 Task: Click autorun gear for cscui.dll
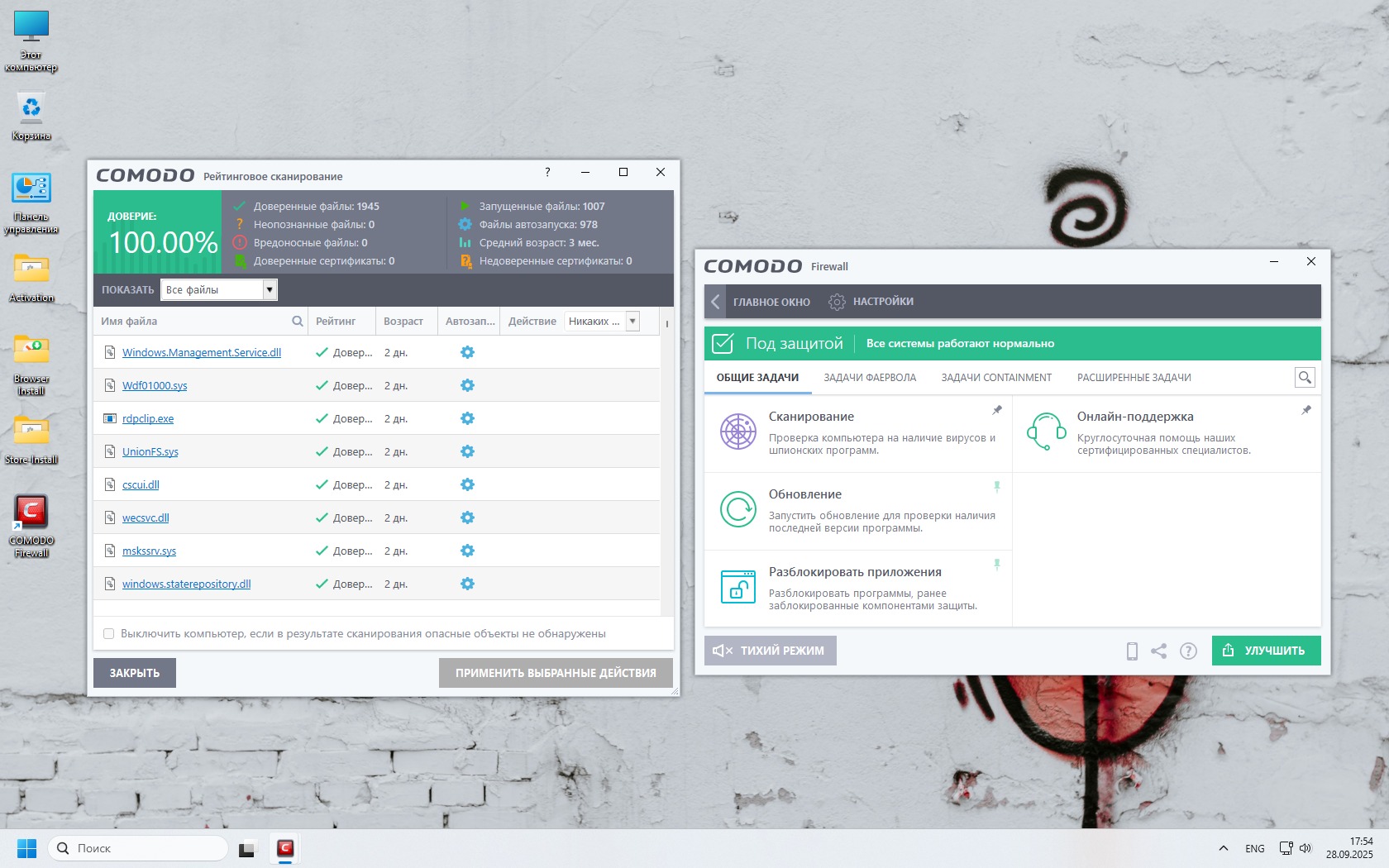[x=467, y=484]
